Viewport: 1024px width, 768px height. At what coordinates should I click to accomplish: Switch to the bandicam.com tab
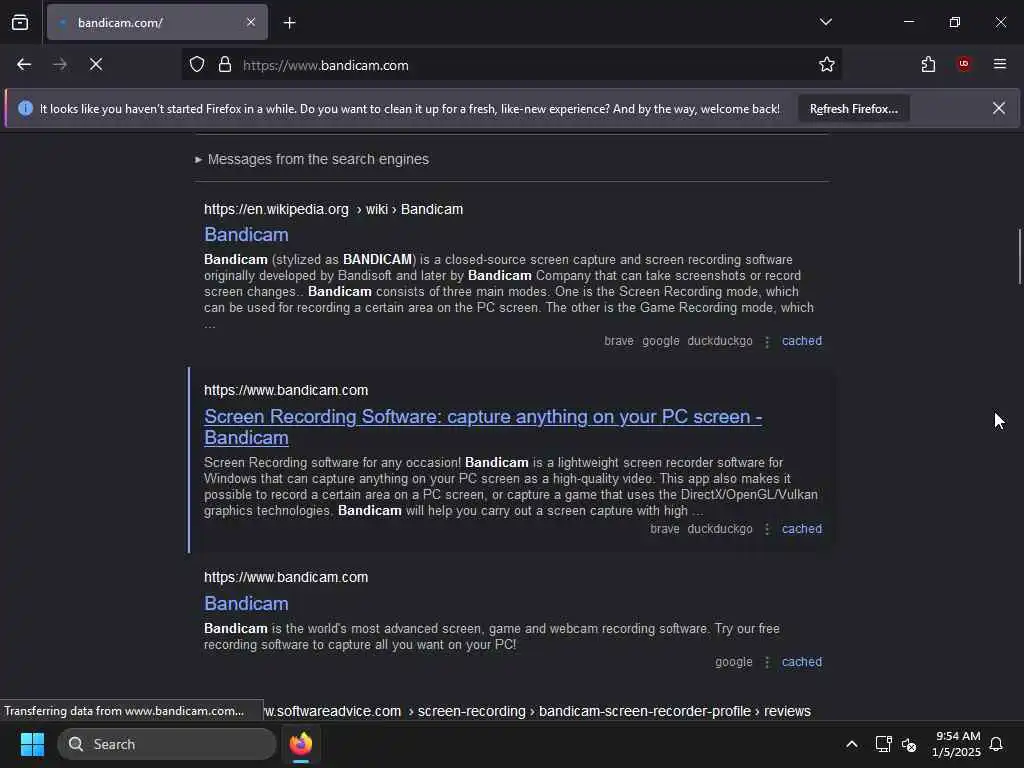[157, 23]
